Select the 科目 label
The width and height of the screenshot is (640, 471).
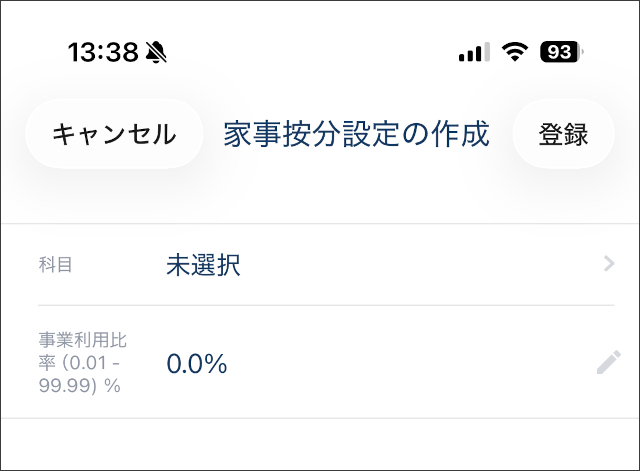[x=55, y=265]
